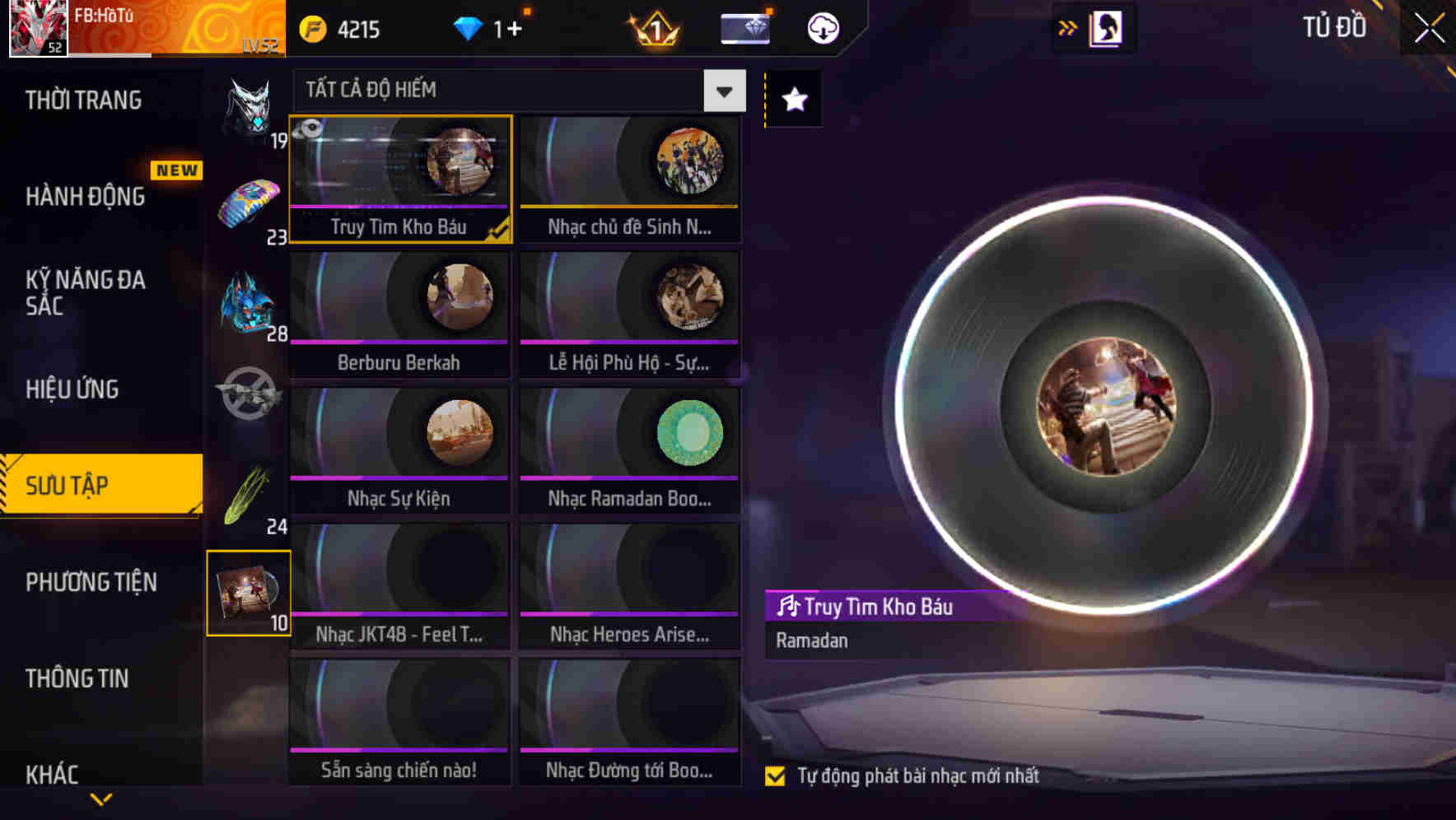Image resolution: width=1456 pixels, height=820 pixels.
Task: Toggle auto-play newest music checkbox
Action: [x=775, y=776]
